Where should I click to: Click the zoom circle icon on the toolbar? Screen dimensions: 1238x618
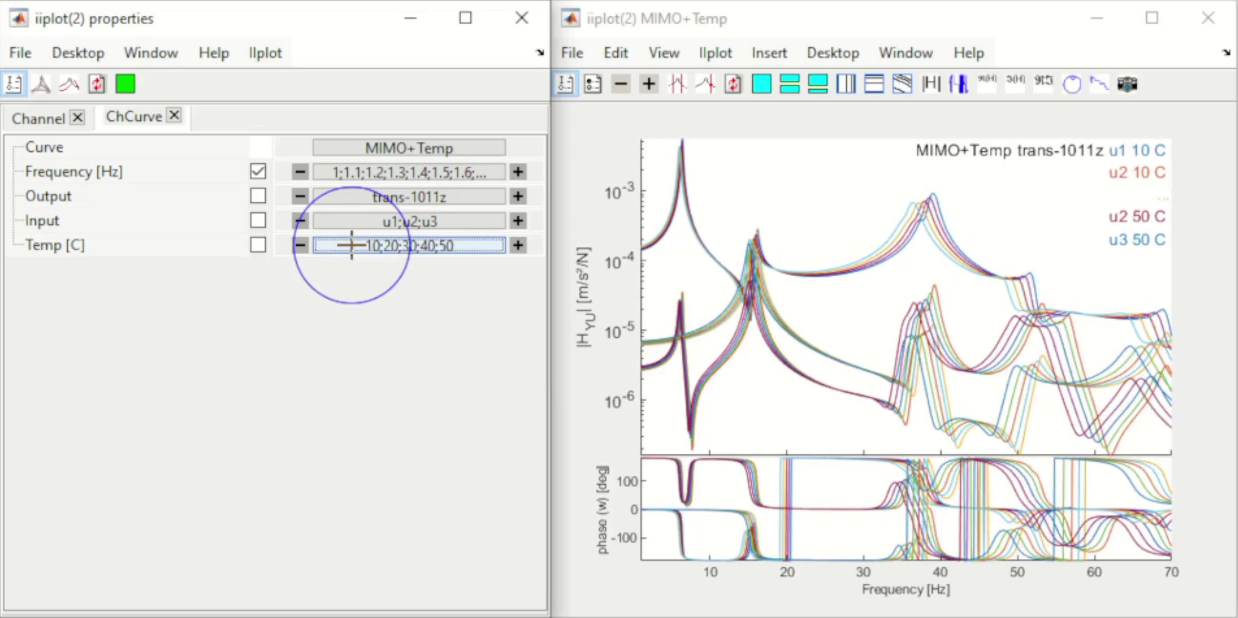click(1071, 84)
